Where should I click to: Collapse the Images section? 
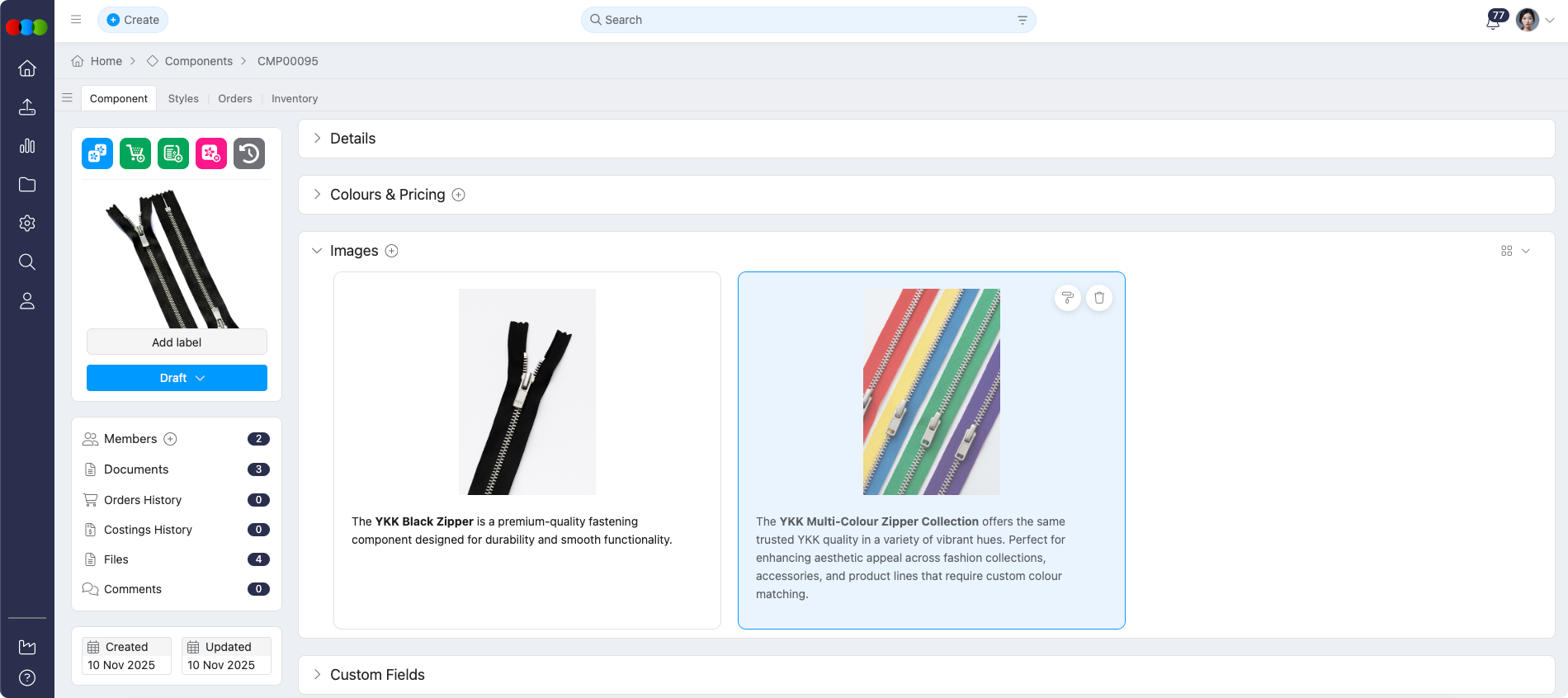(317, 251)
